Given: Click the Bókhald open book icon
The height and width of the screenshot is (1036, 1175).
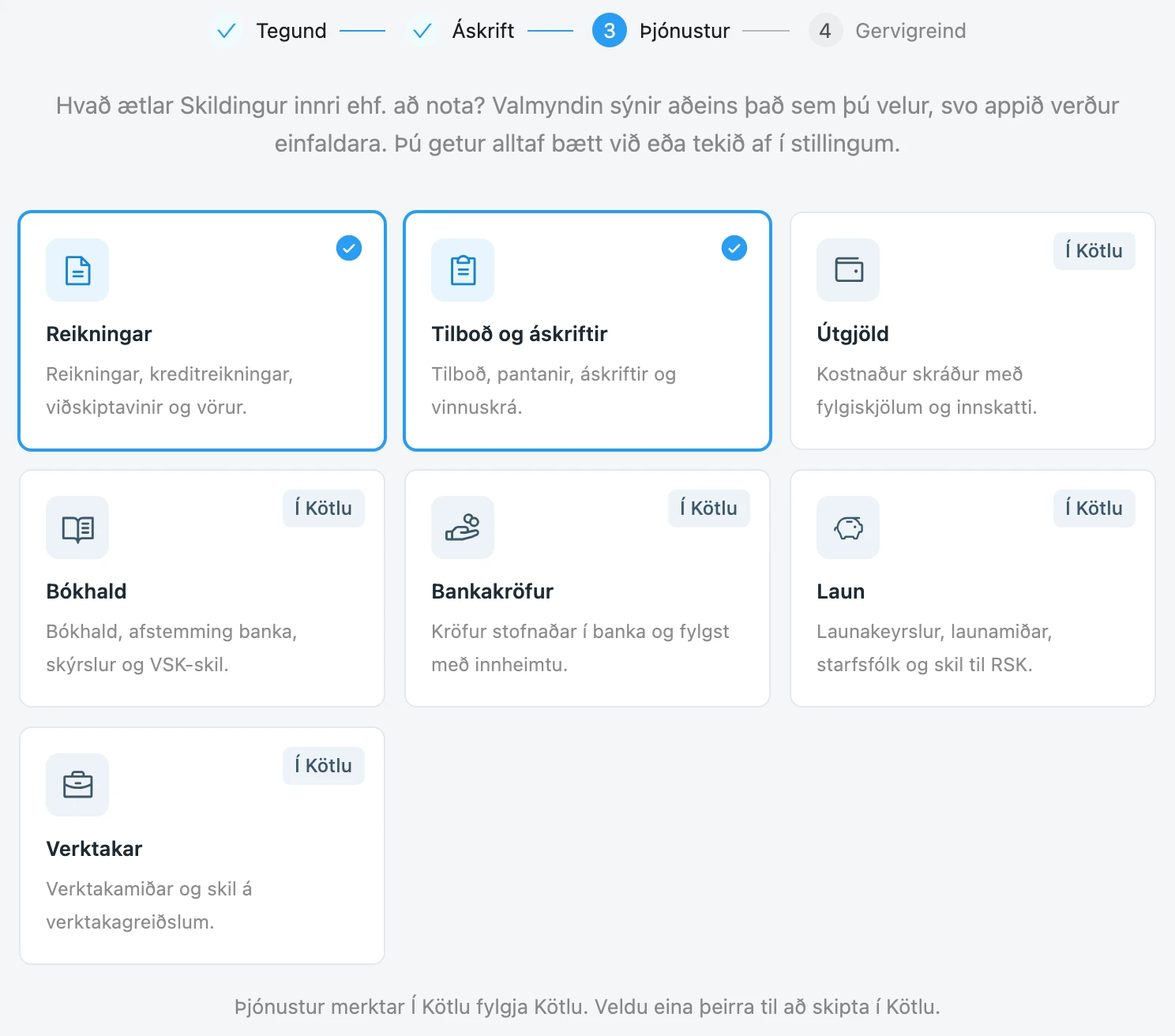Looking at the screenshot, I should point(77,527).
